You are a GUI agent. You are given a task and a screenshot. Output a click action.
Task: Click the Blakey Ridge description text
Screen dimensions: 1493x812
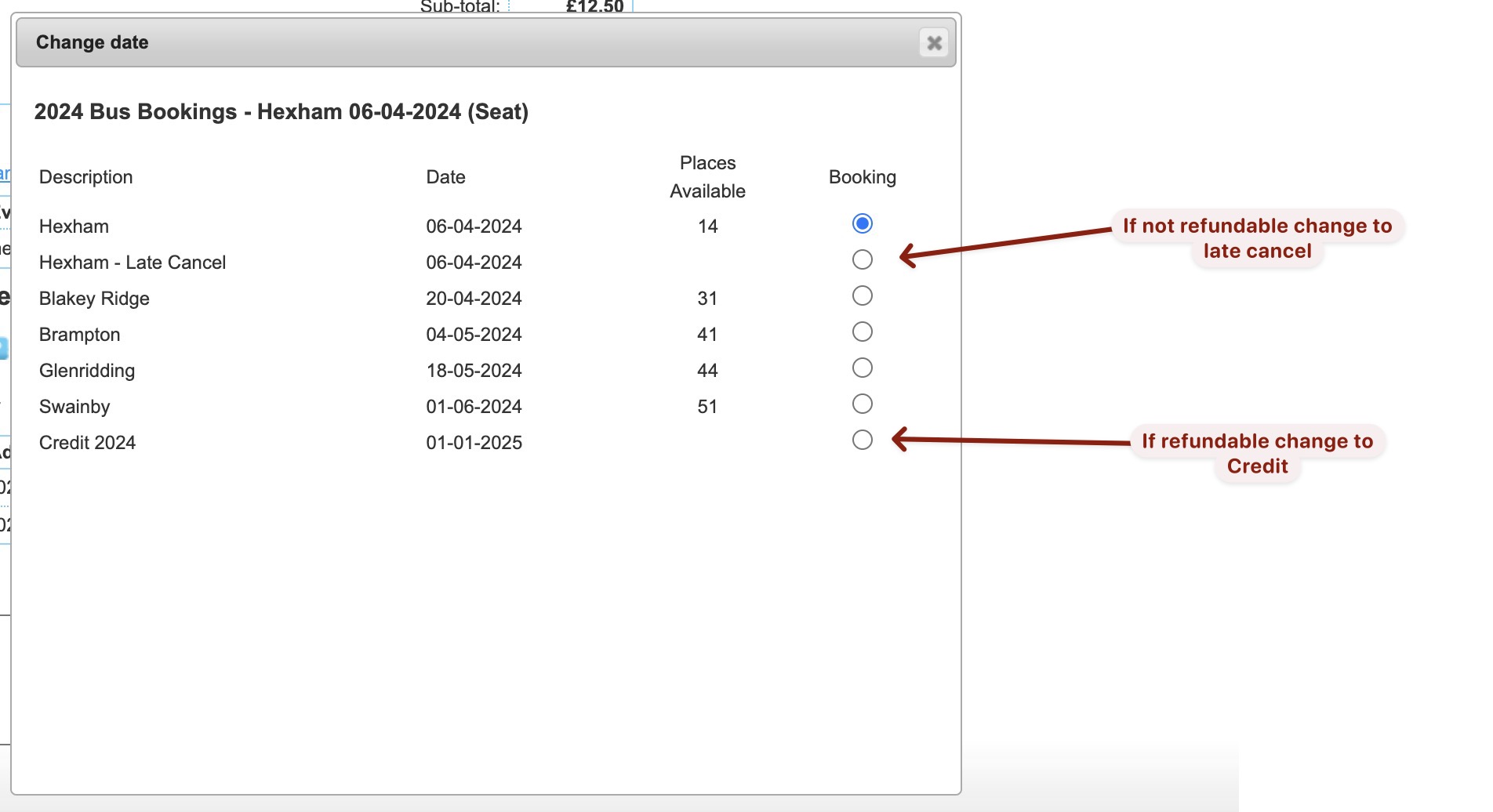pos(94,299)
